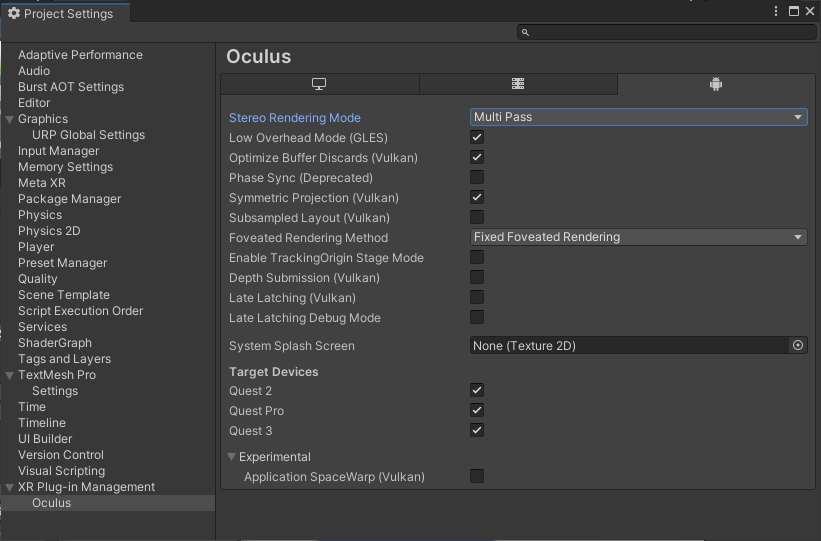
Task: Go to XR Plug-in Management settings
Action: [x=86, y=487]
